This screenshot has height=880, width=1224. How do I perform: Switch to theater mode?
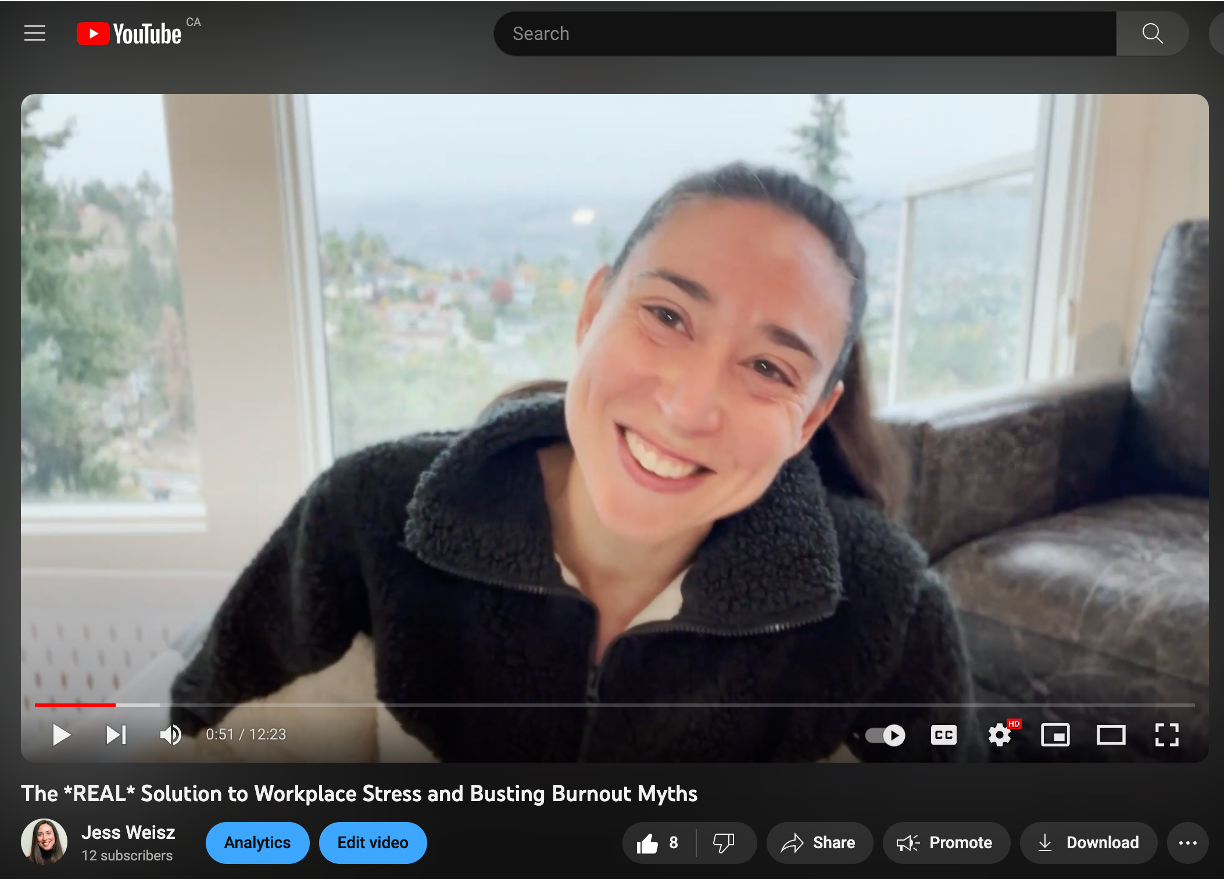(x=1111, y=735)
